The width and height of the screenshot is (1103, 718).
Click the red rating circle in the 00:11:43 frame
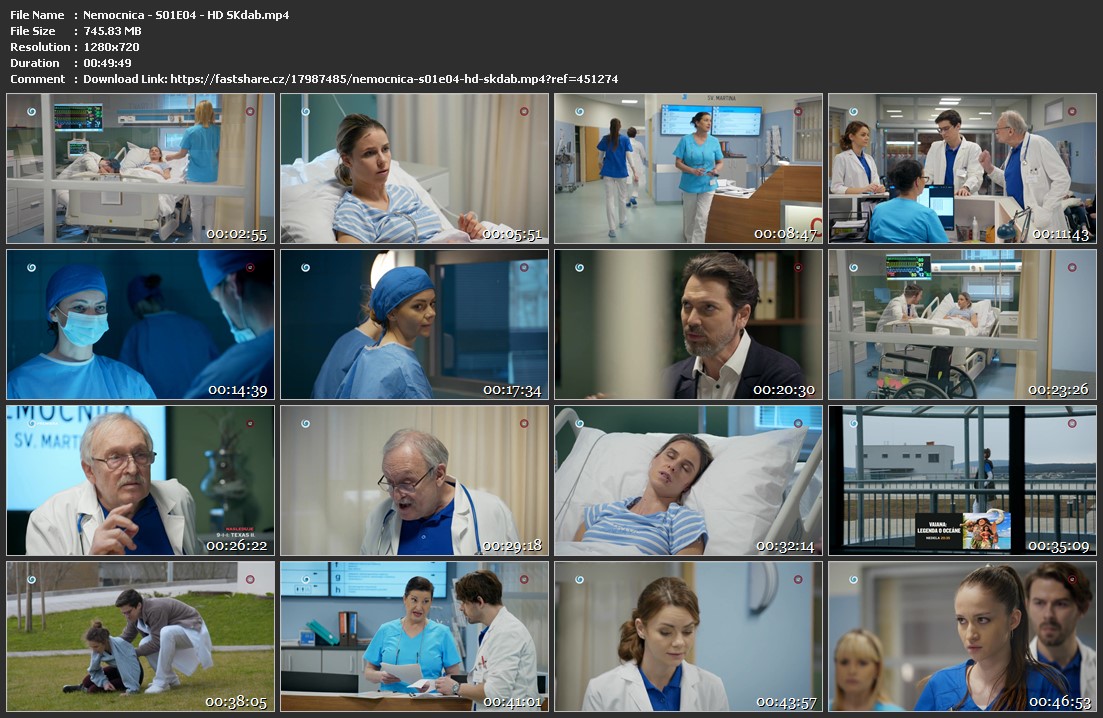point(1072,111)
